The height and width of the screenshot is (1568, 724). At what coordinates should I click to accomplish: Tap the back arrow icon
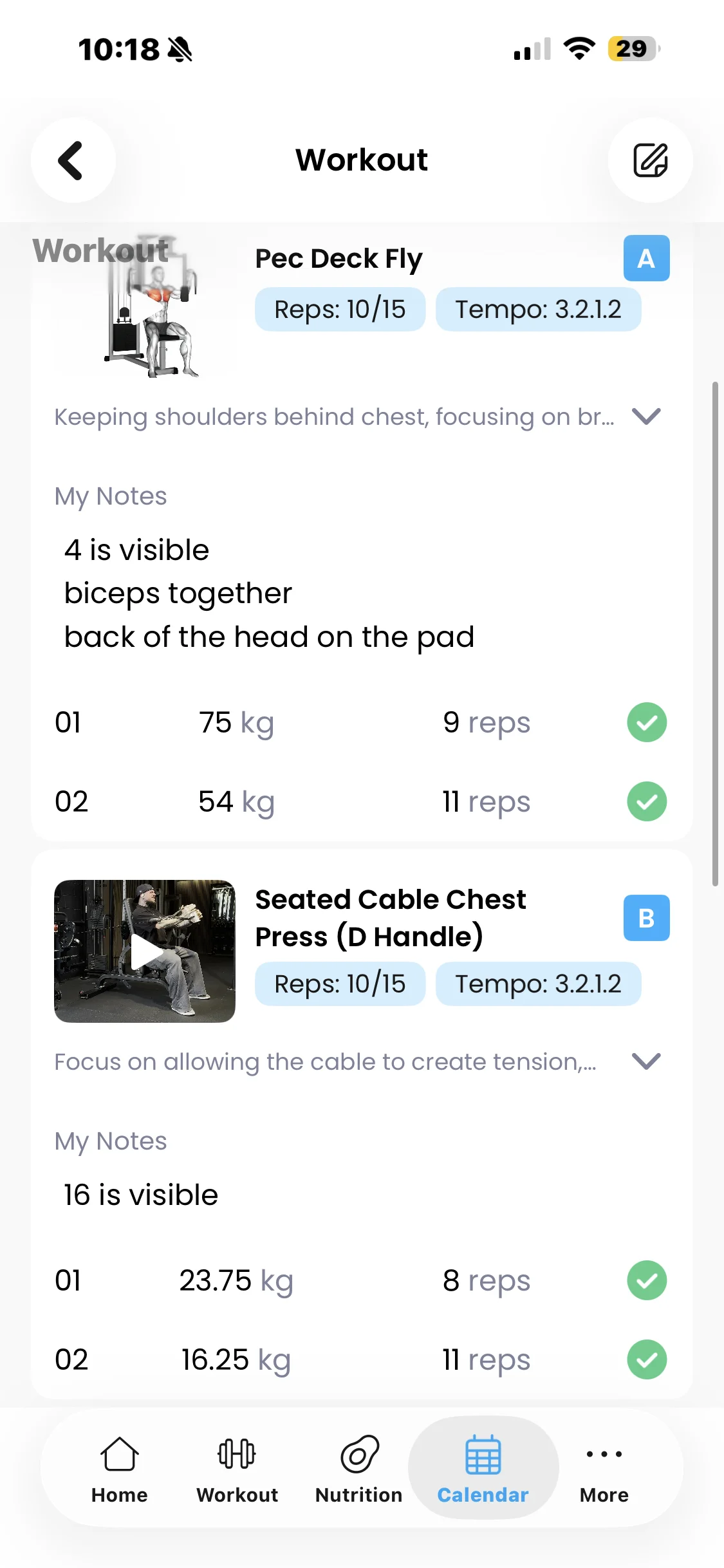pos(73,160)
